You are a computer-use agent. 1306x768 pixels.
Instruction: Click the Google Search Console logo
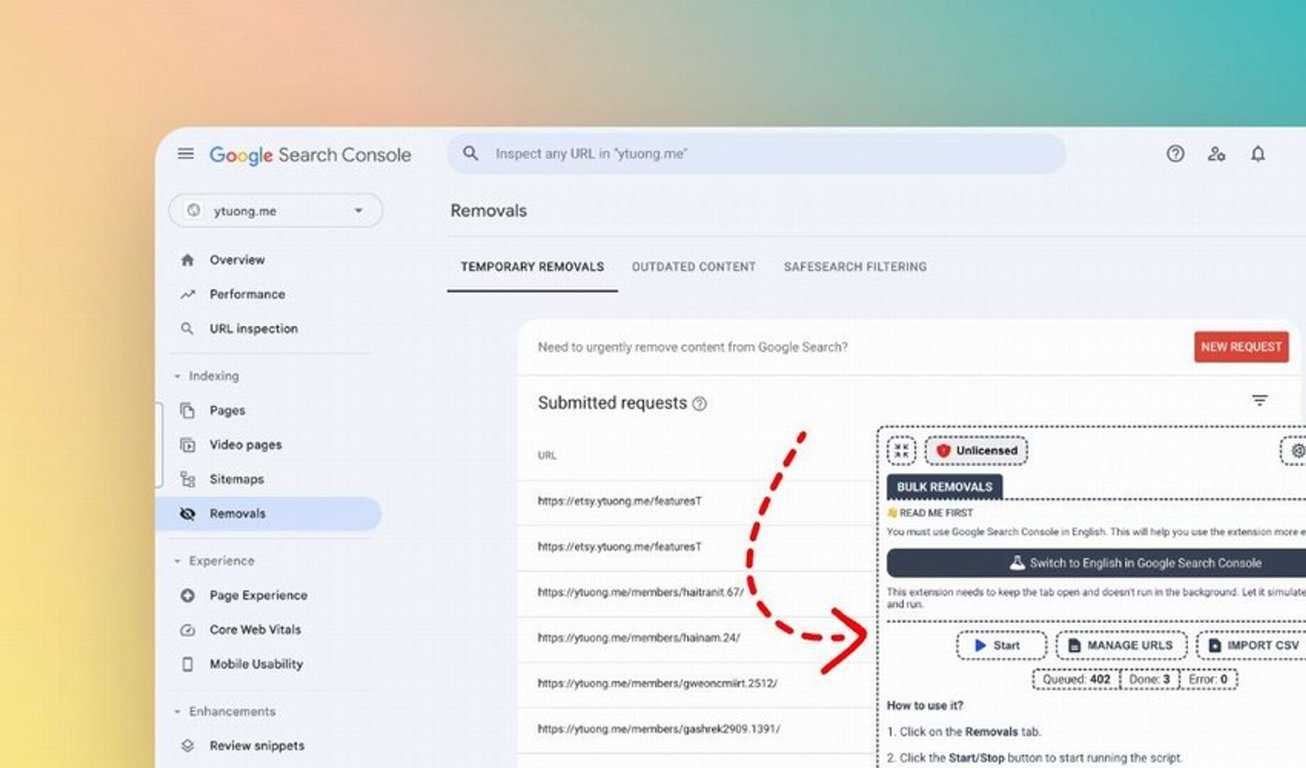point(310,155)
